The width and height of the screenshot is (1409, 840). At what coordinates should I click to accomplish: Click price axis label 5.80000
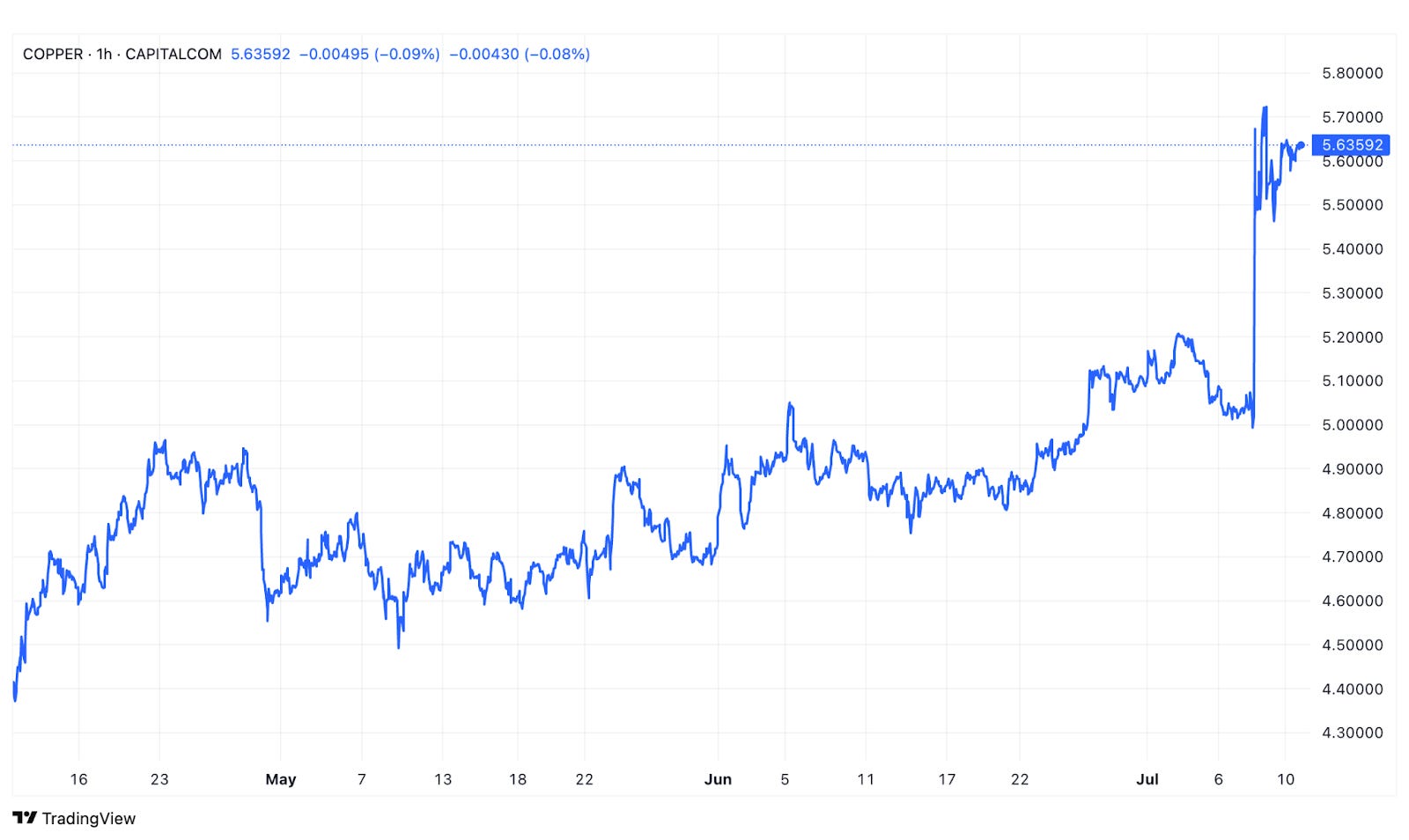1353,73
